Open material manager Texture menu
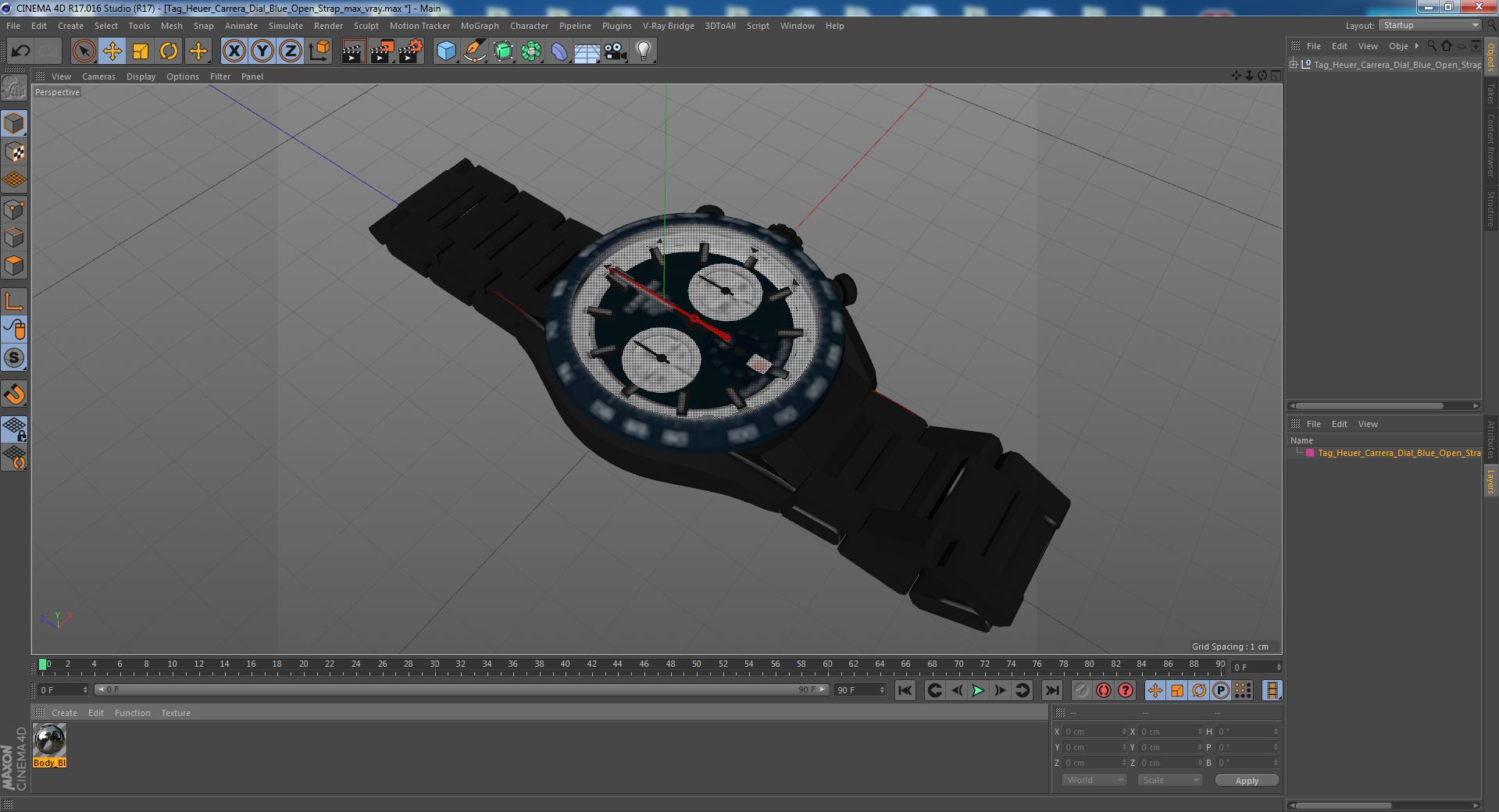1499x812 pixels. [176, 713]
